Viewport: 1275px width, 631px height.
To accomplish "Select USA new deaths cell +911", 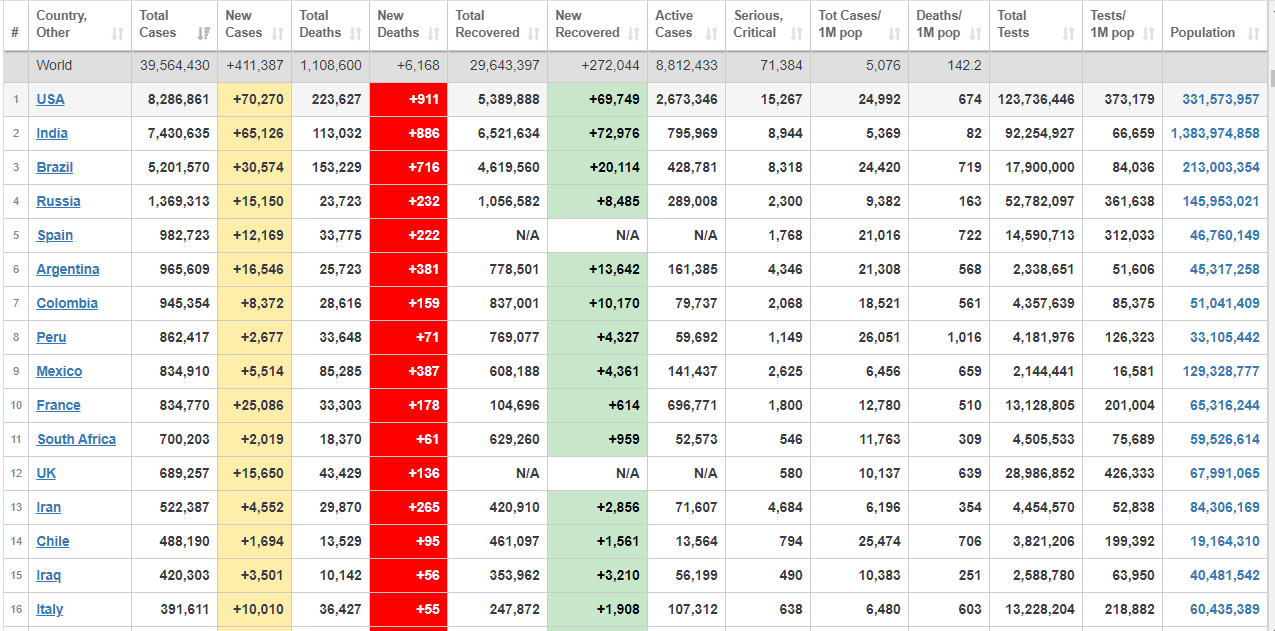I will click(409, 99).
